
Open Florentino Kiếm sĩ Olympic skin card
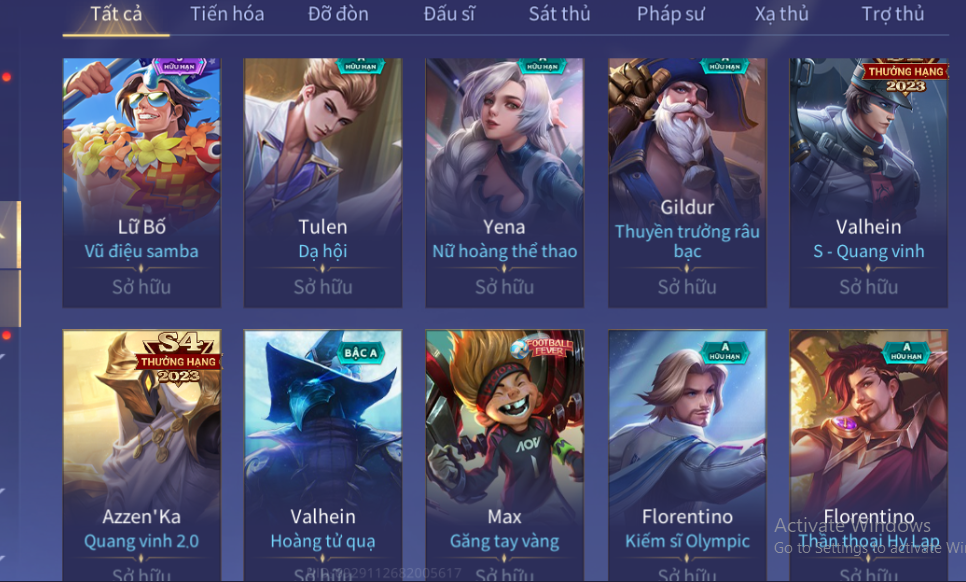687,456
